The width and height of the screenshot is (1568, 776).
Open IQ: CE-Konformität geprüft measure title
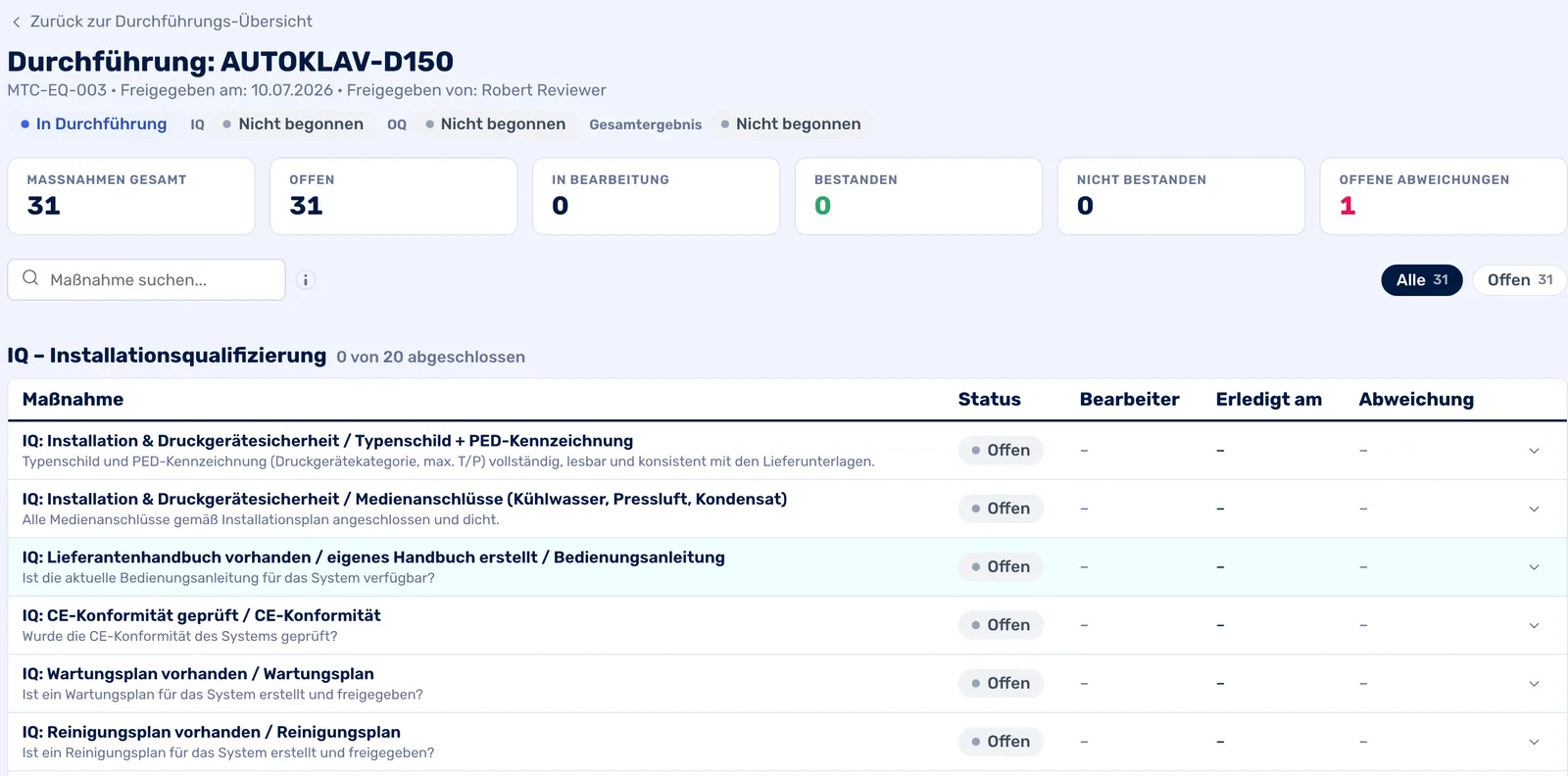point(202,616)
